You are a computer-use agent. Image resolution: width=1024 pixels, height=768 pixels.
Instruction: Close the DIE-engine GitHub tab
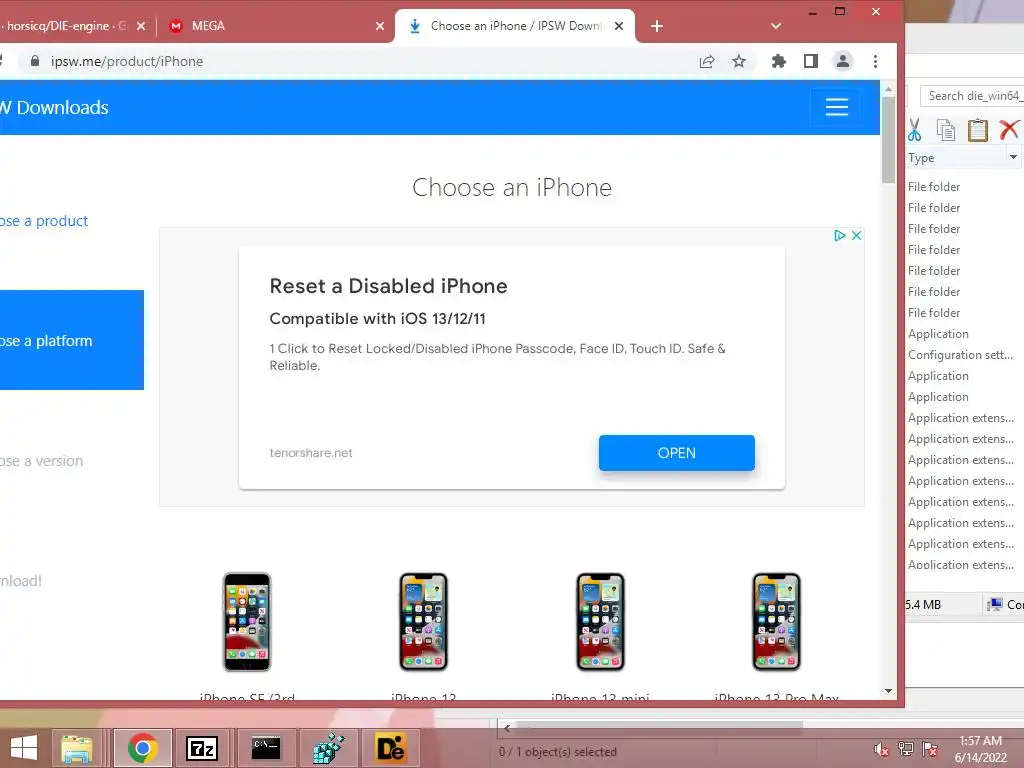click(141, 26)
